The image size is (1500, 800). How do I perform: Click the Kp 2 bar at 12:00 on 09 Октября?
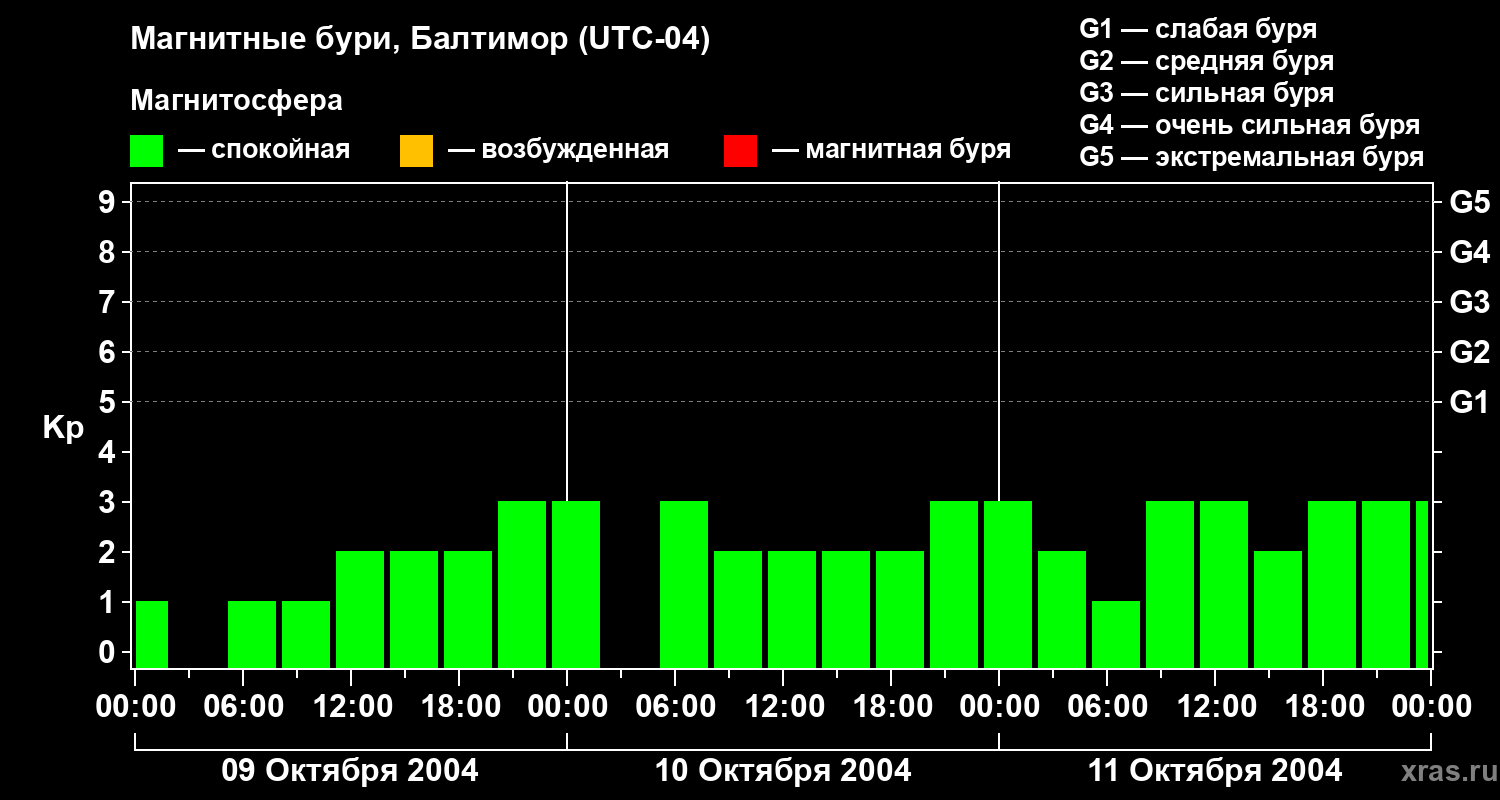click(360, 609)
